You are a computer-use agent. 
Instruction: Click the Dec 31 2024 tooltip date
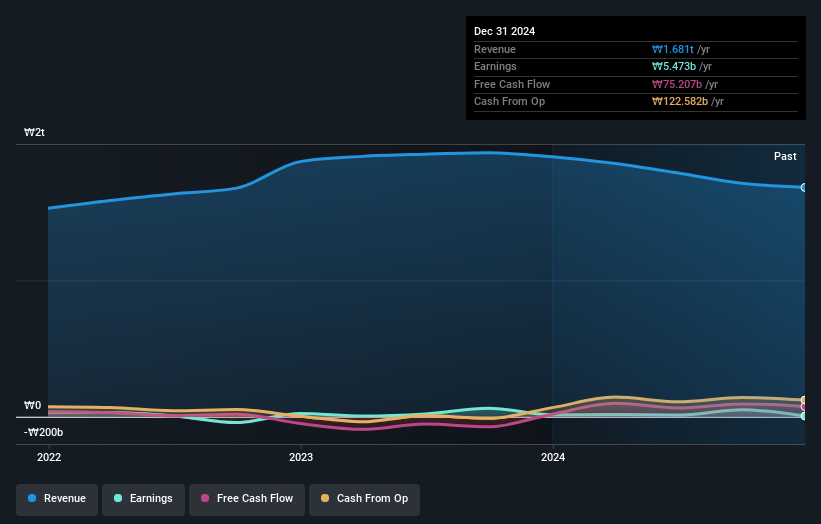(504, 31)
